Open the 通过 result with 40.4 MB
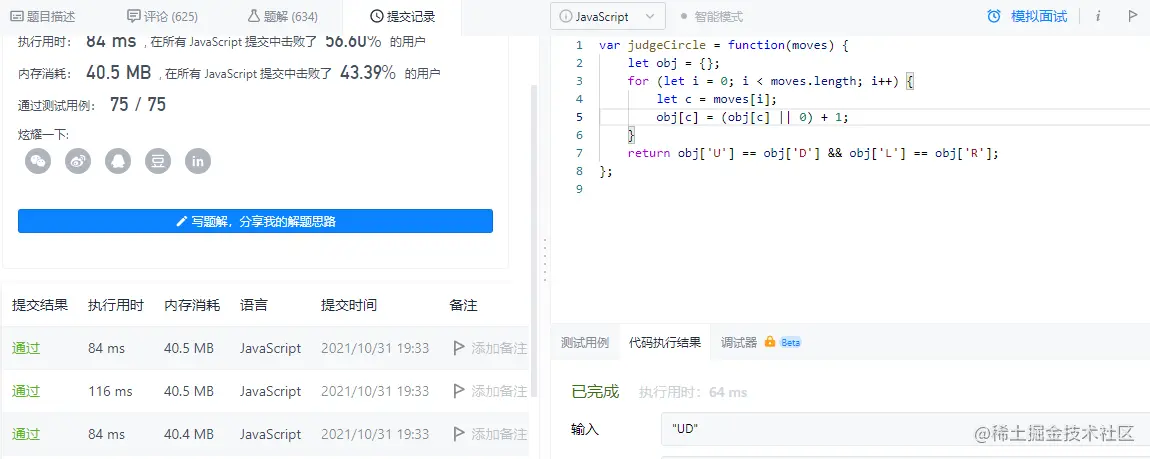Image resolution: width=1150 pixels, height=459 pixels. (26, 434)
